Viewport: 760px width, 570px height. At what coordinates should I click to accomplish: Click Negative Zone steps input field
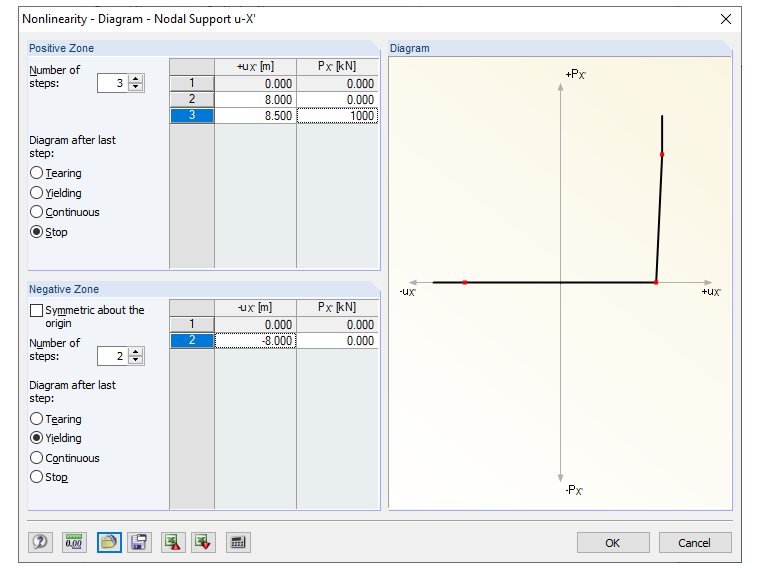click(112, 356)
